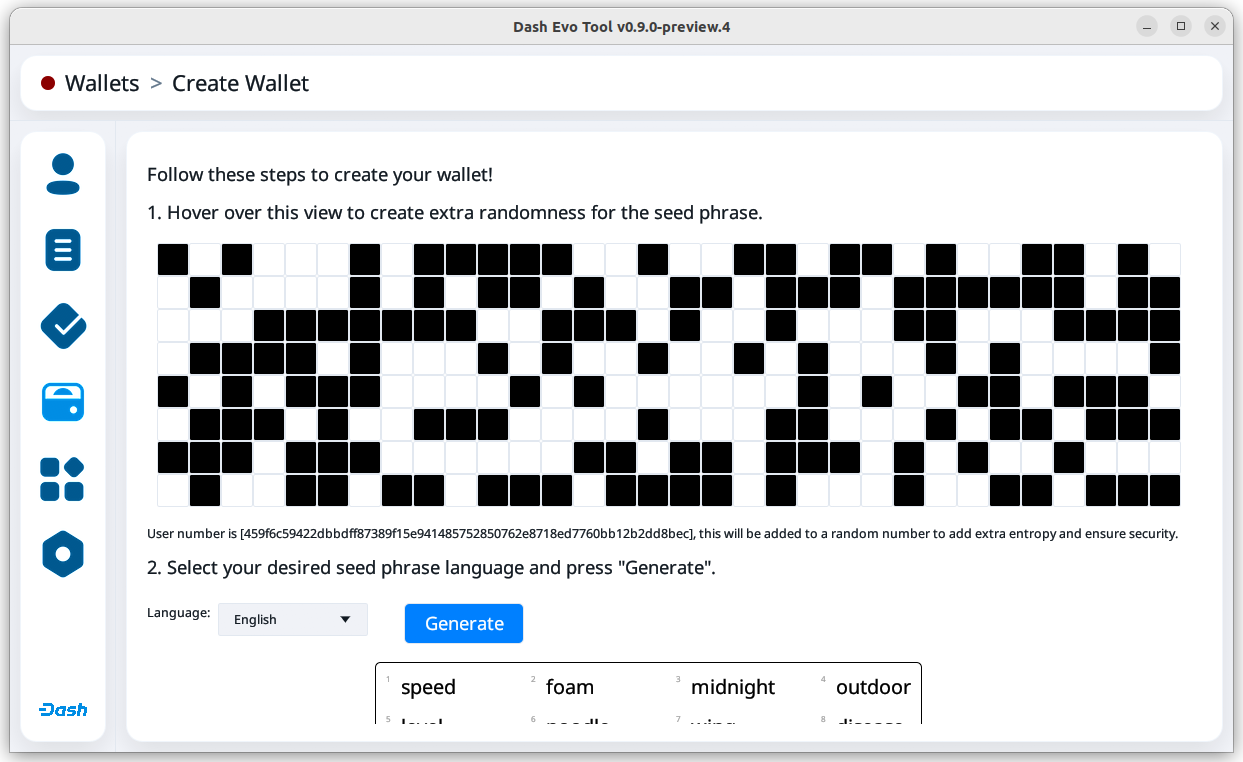This screenshot has width=1243, height=762.
Task: Go back to Wallets via the breadcrumb
Action: tap(102, 84)
